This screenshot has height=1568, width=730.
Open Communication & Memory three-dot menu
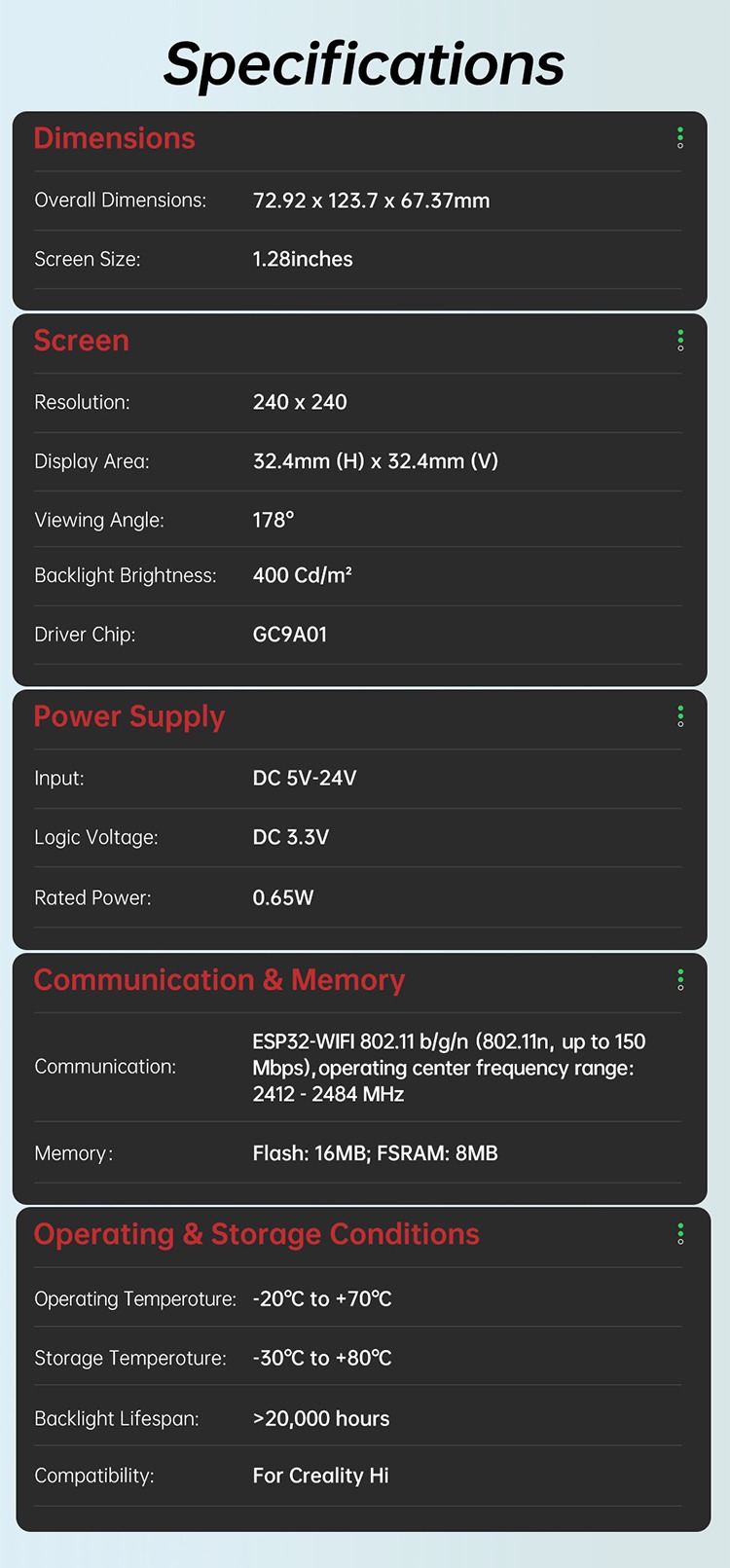[x=680, y=980]
